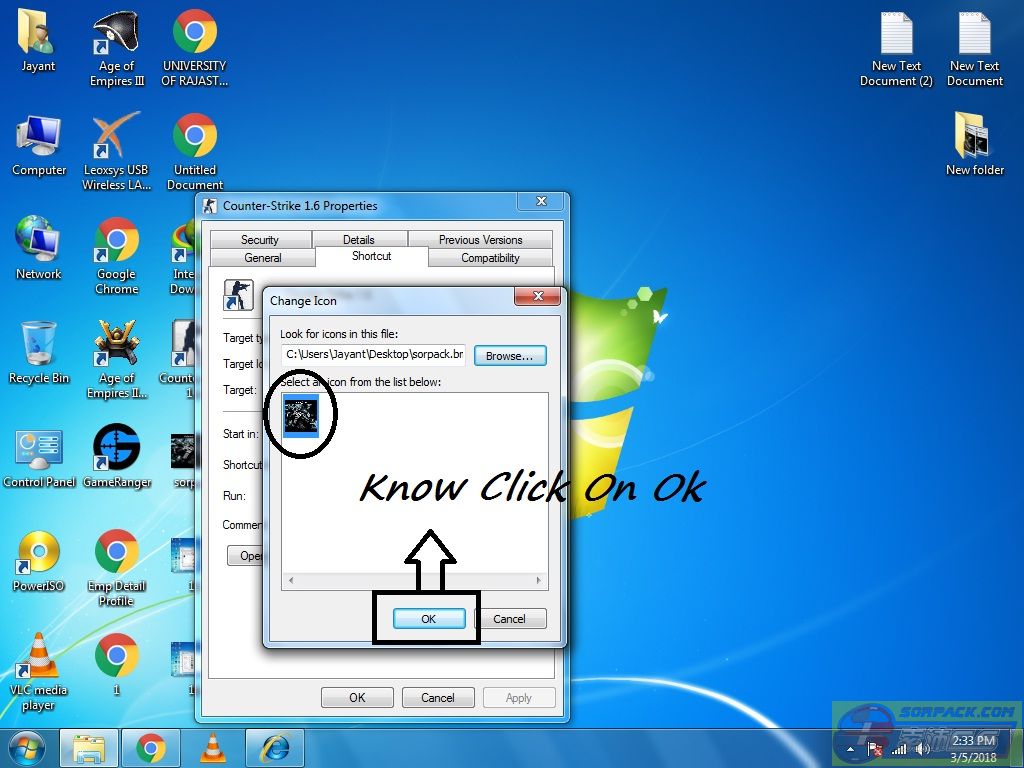Switch to the Compatibility tab
The image size is (1024, 768).
[490, 258]
